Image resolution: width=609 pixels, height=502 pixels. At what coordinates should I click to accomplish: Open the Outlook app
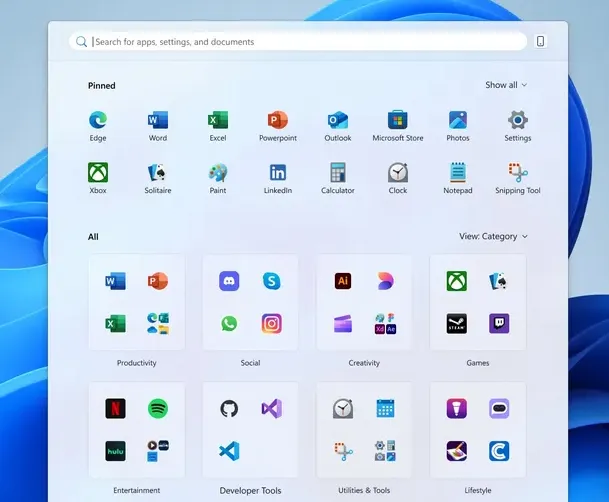click(x=338, y=120)
